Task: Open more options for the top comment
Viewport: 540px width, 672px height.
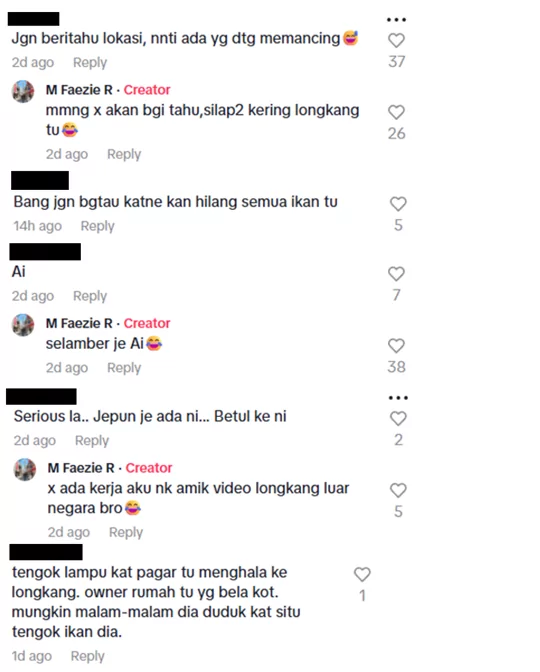Action: pyautogui.click(x=396, y=20)
